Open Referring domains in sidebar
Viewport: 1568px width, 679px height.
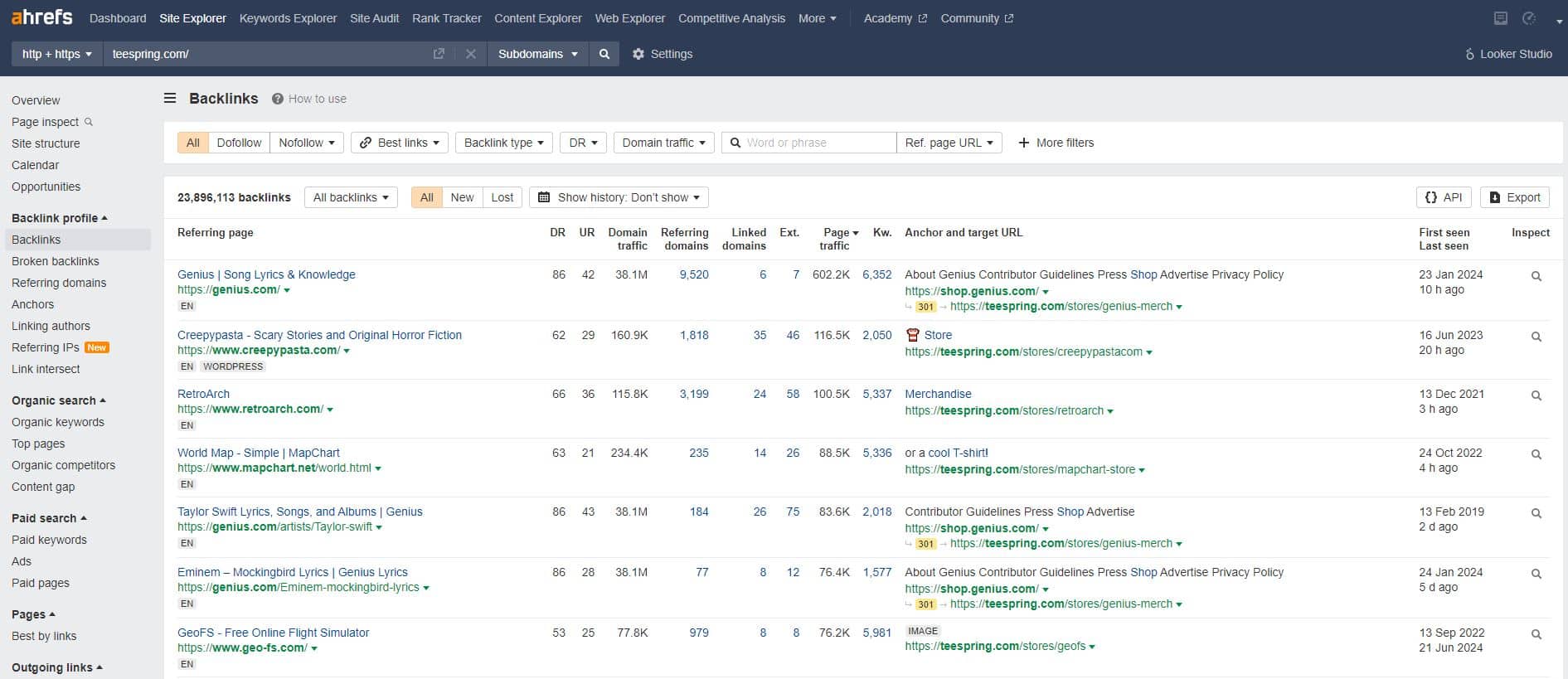coord(59,283)
